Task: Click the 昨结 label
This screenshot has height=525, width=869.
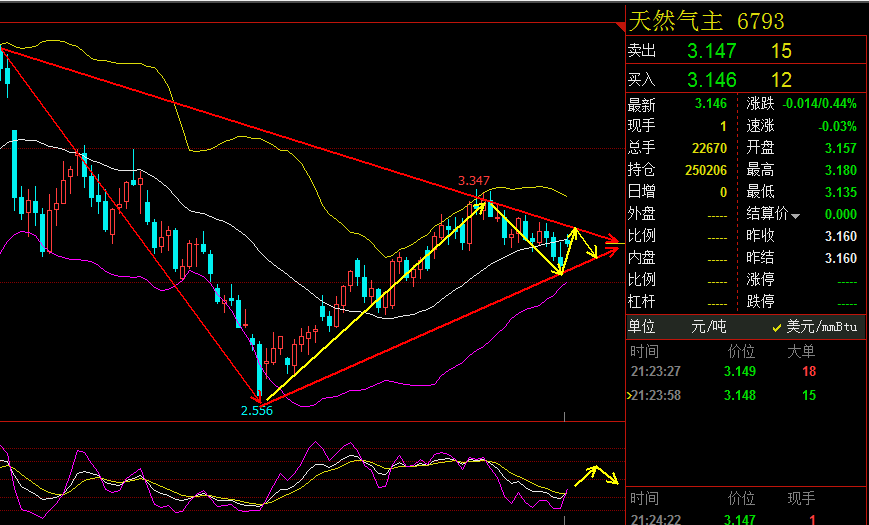Action: [x=760, y=258]
